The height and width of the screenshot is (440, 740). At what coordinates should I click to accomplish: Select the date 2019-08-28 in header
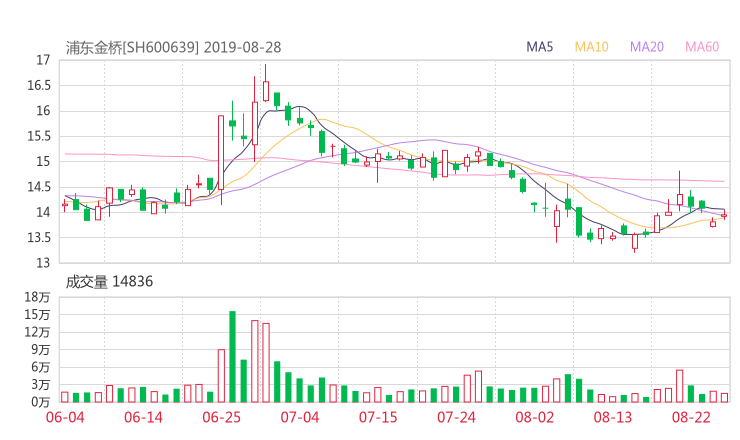tap(246, 47)
